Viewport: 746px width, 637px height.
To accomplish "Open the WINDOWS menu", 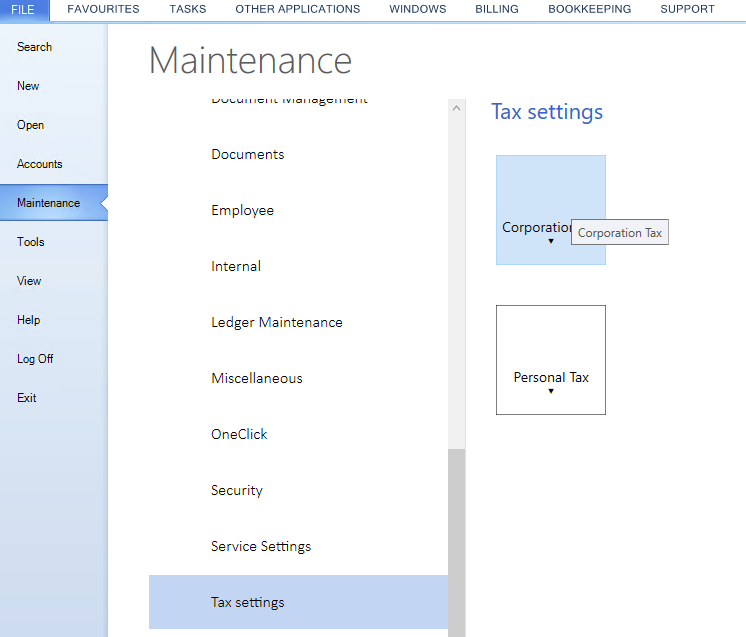I will [x=418, y=9].
